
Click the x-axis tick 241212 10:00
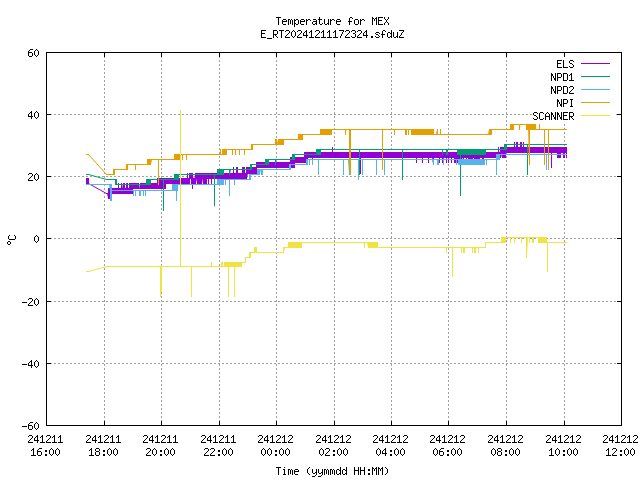click(x=564, y=446)
